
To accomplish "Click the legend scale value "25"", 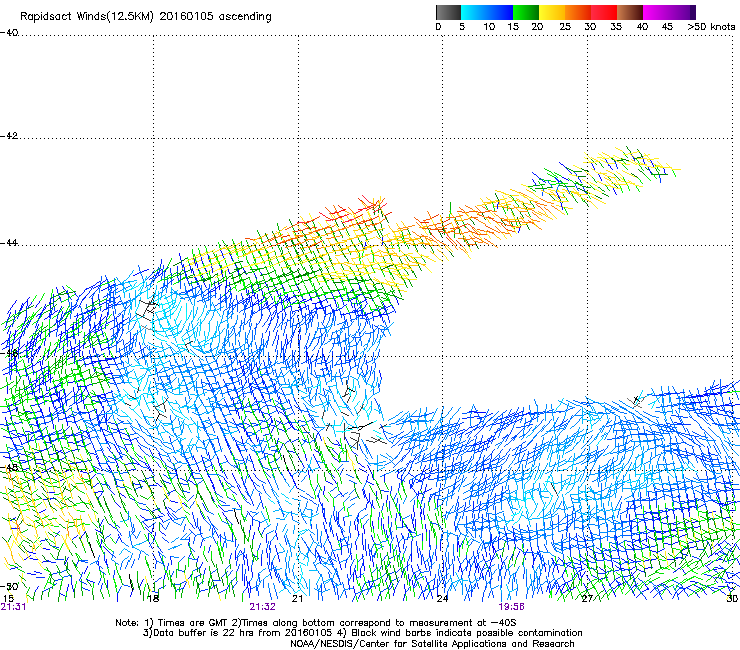I will (x=565, y=27).
